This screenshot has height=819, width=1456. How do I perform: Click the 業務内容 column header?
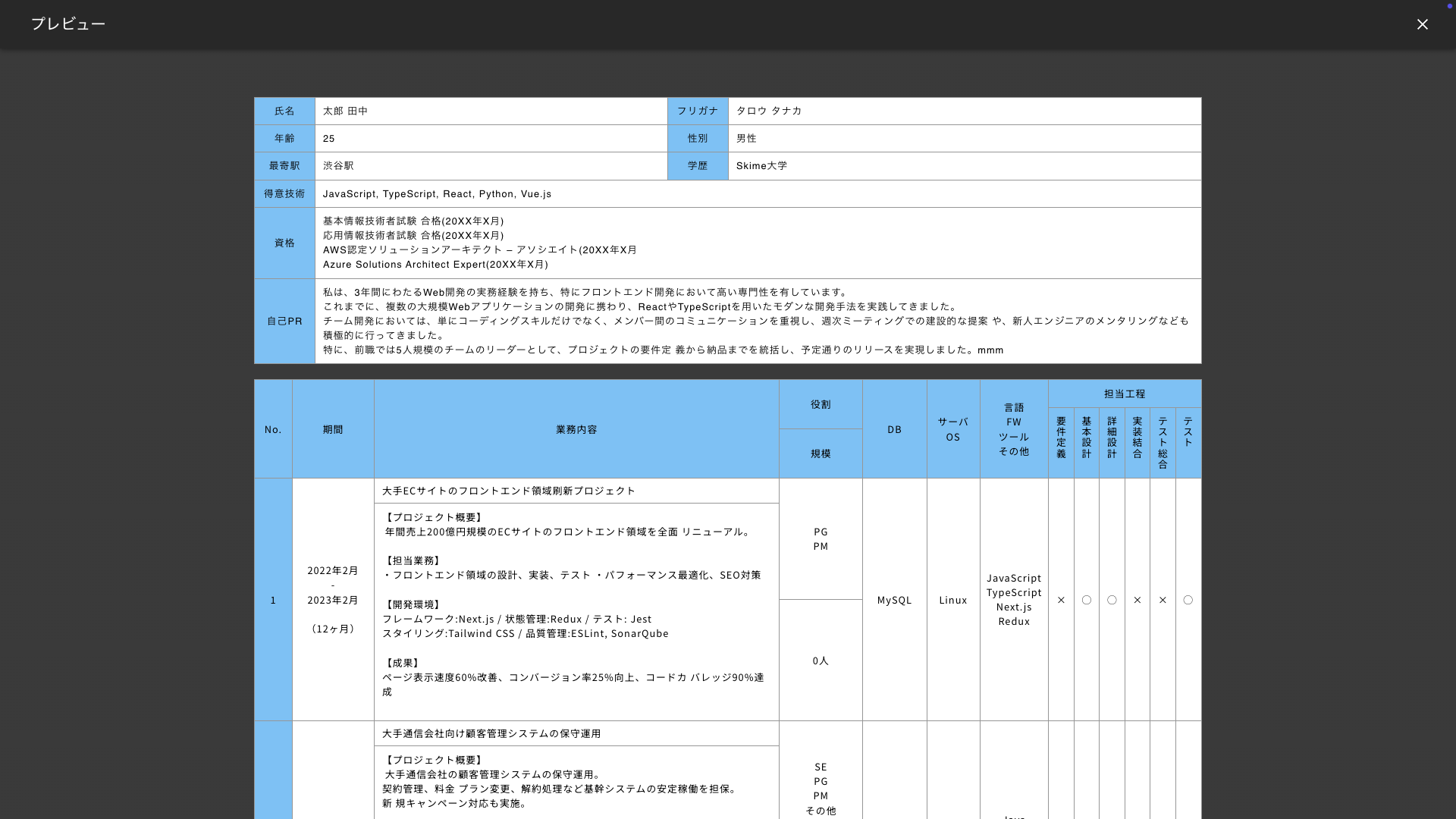pos(576,429)
